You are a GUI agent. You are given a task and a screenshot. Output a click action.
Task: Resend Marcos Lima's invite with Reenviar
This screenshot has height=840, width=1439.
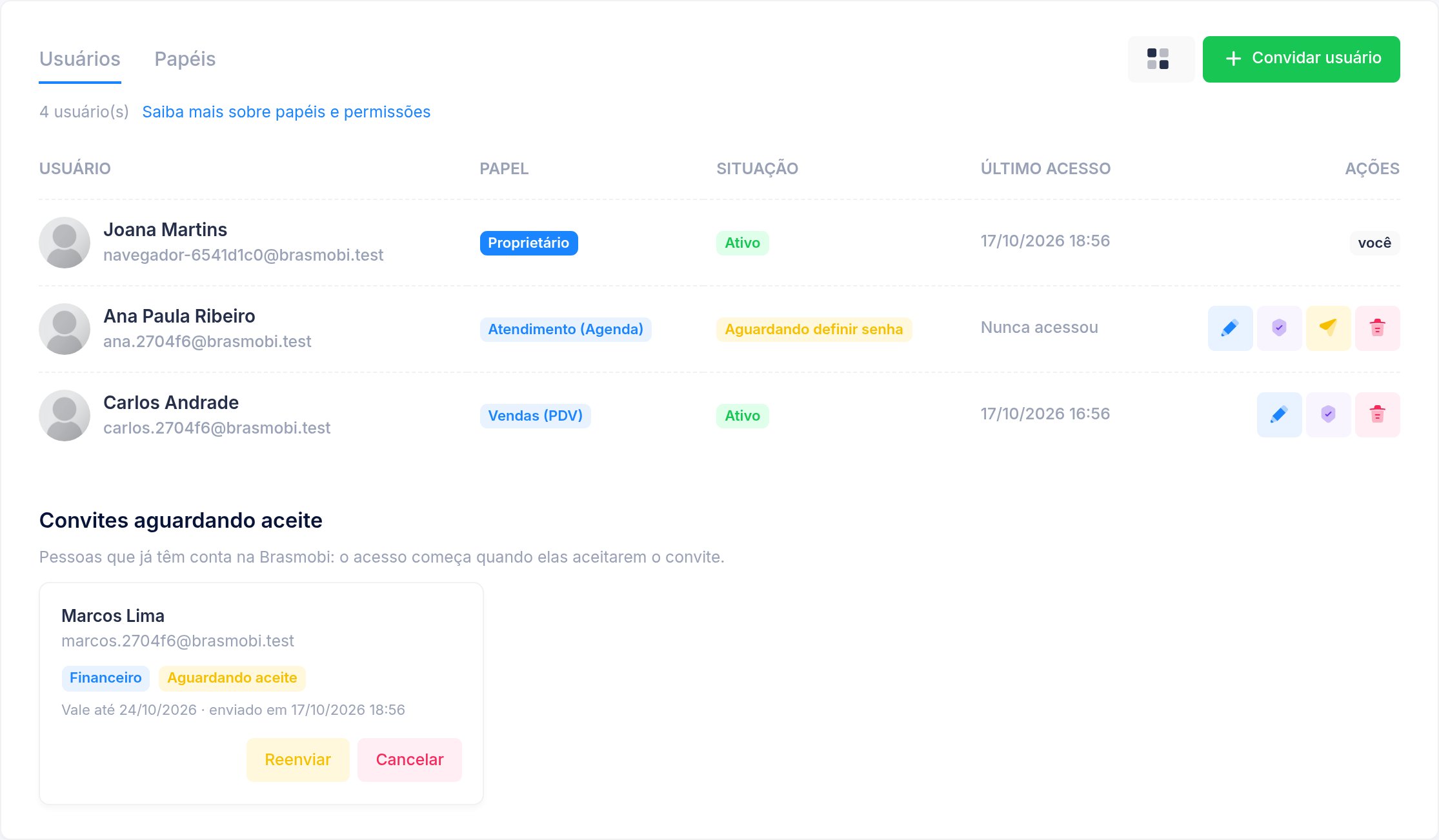297,760
